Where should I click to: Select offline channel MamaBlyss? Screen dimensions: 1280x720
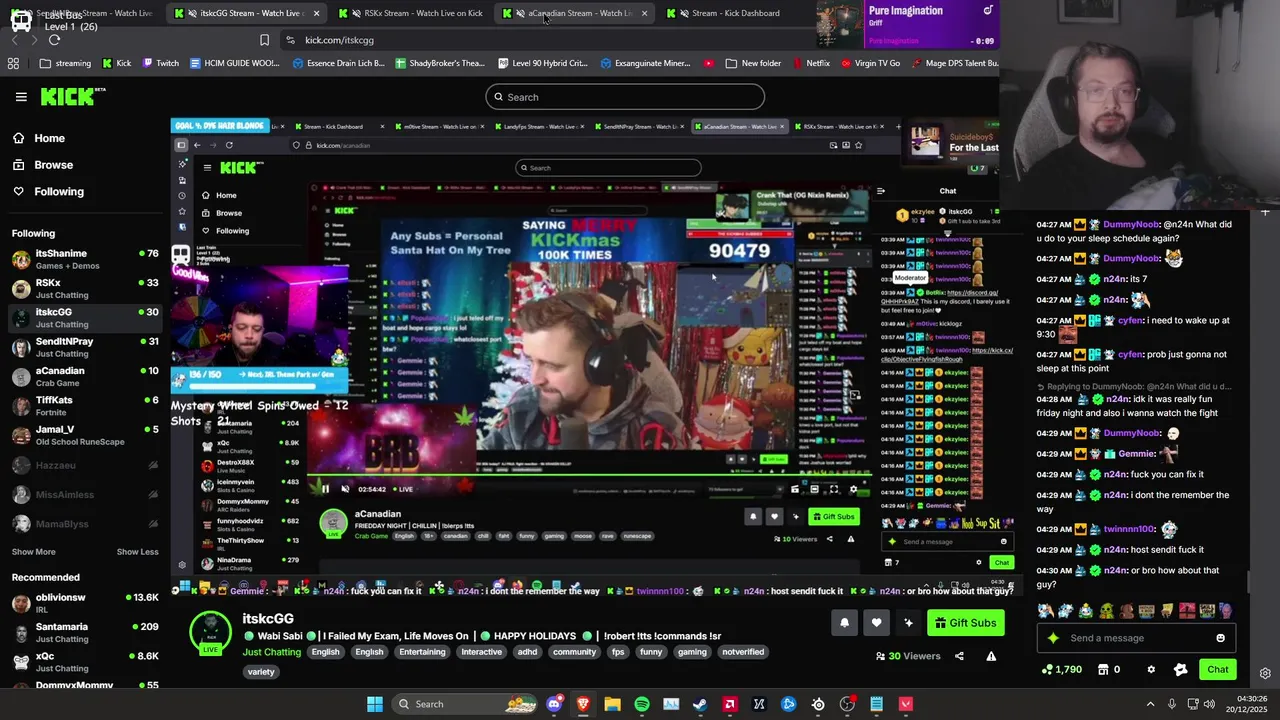(85, 524)
